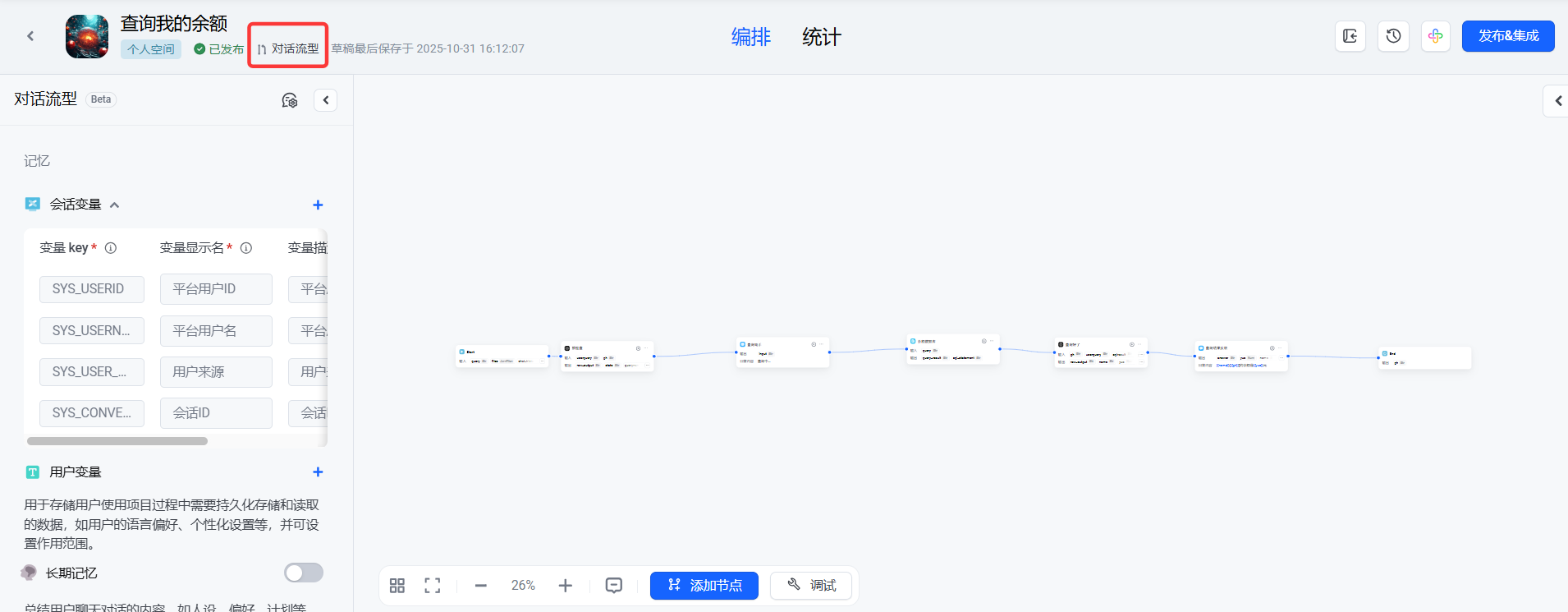Enable the 长期记忆 toggle

click(x=303, y=573)
